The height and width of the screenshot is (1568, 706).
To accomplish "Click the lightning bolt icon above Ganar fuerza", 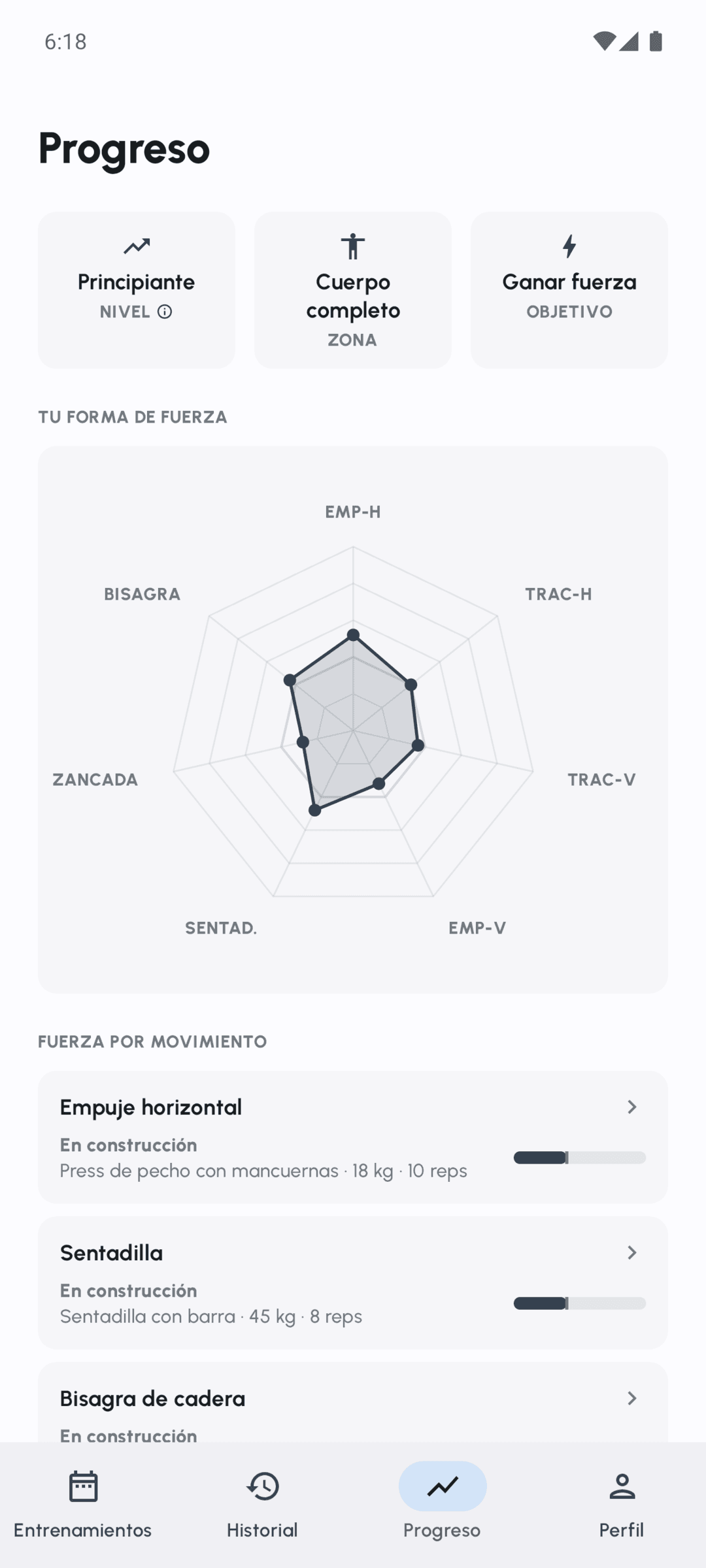I will [x=569, y=246].
